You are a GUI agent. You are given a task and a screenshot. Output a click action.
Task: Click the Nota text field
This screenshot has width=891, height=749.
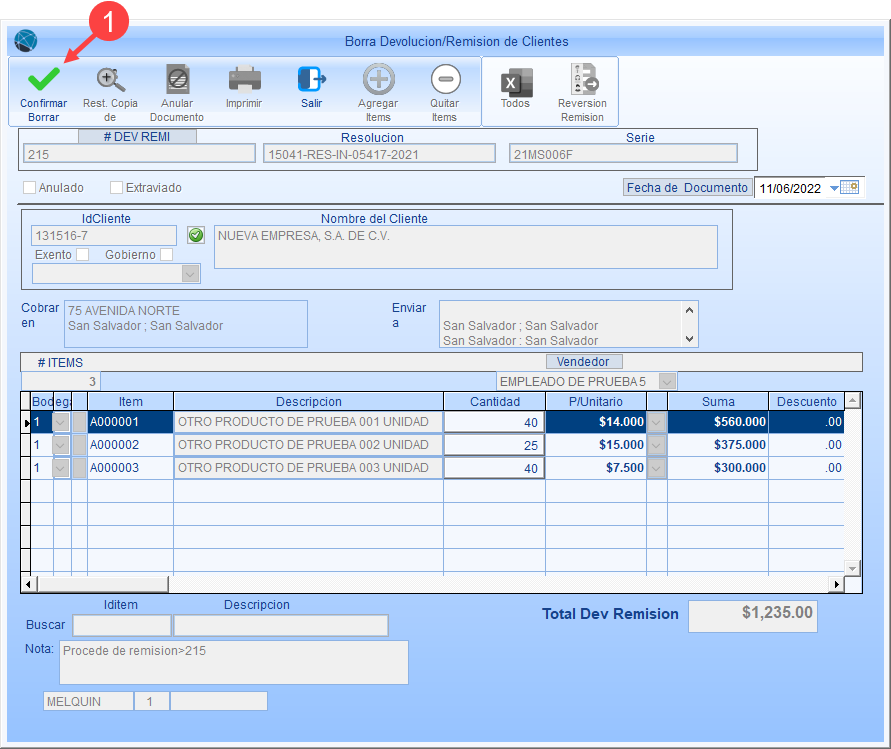pos(234,662)
